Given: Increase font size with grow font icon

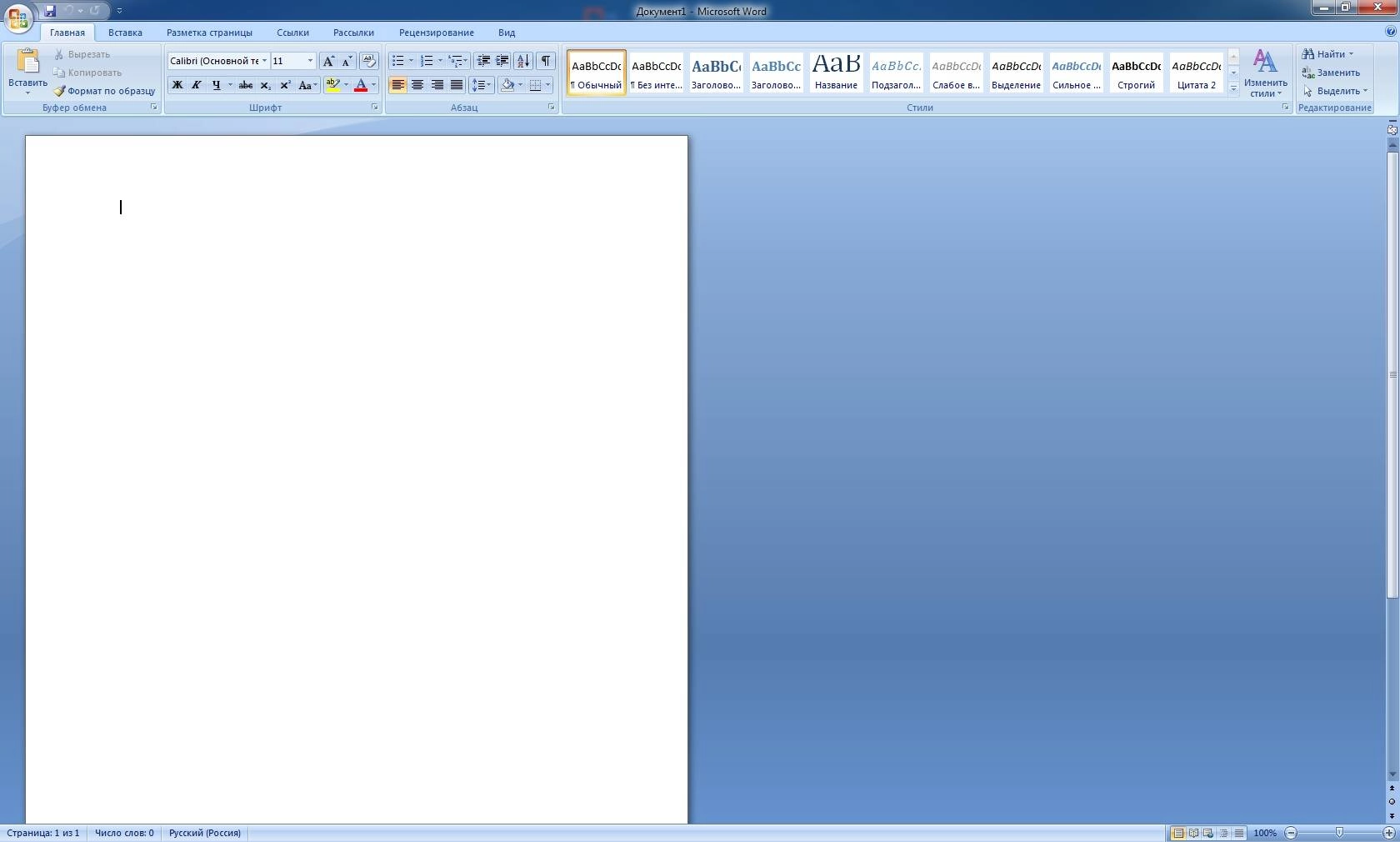Looking at the screenshot, I should click(x=328, y=61).
